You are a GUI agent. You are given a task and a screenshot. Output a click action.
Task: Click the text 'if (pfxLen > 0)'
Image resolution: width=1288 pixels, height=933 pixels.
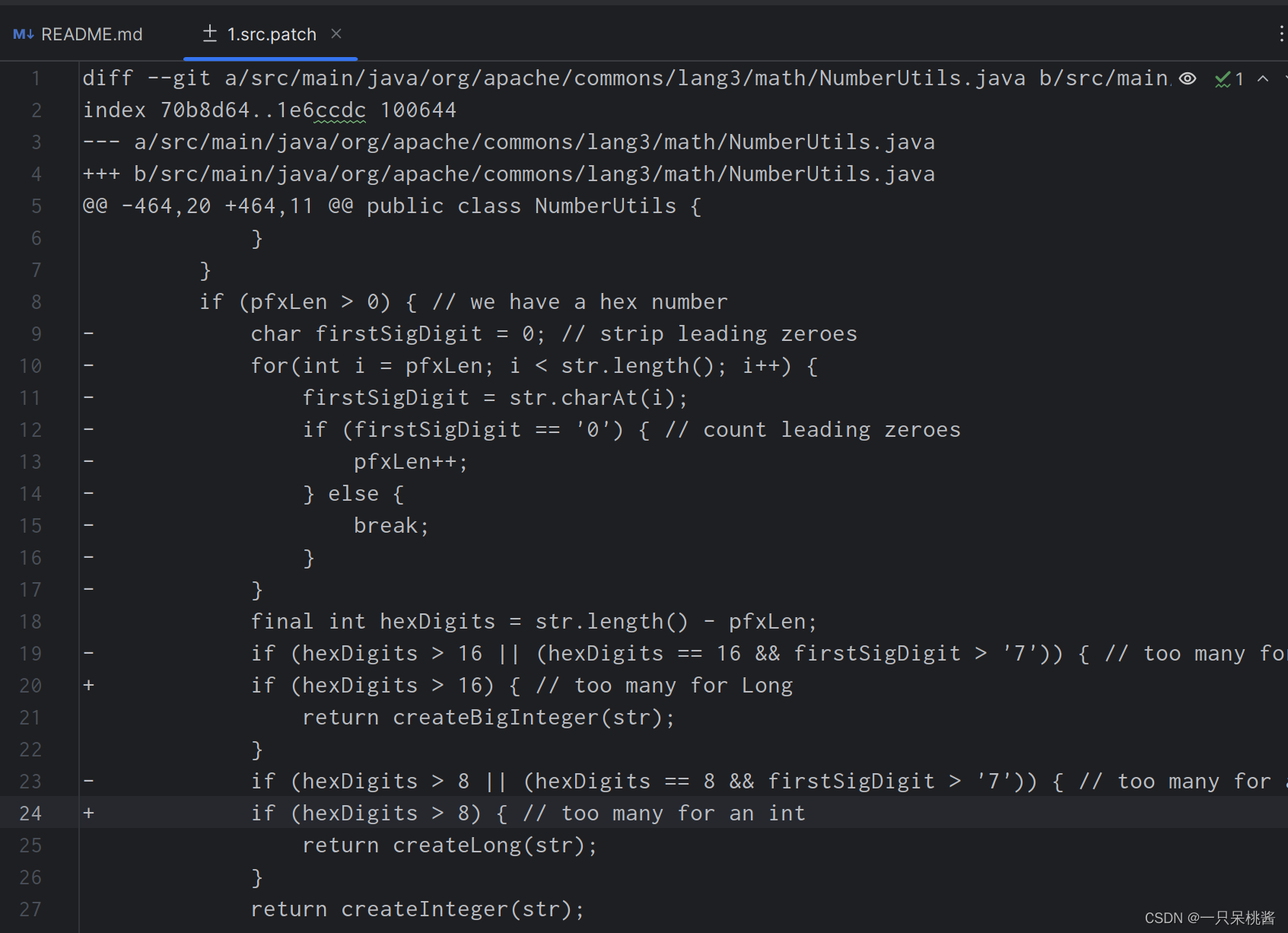tap(295, 302)
